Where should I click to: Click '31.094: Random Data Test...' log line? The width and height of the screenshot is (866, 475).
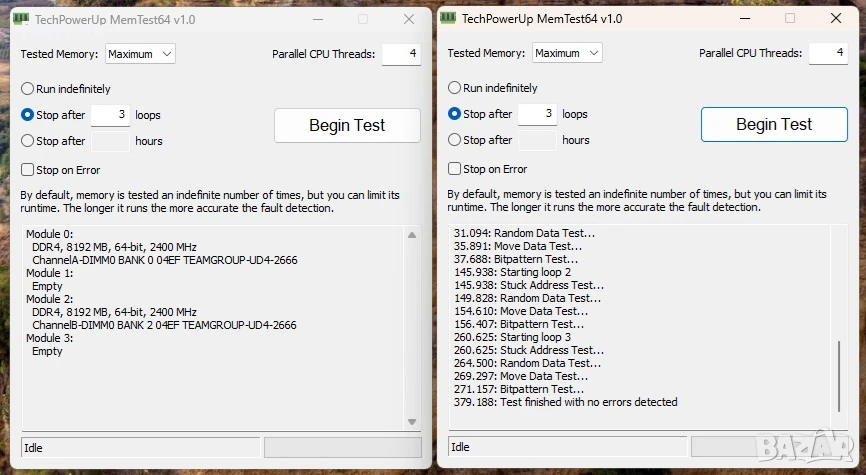[525, 233]
